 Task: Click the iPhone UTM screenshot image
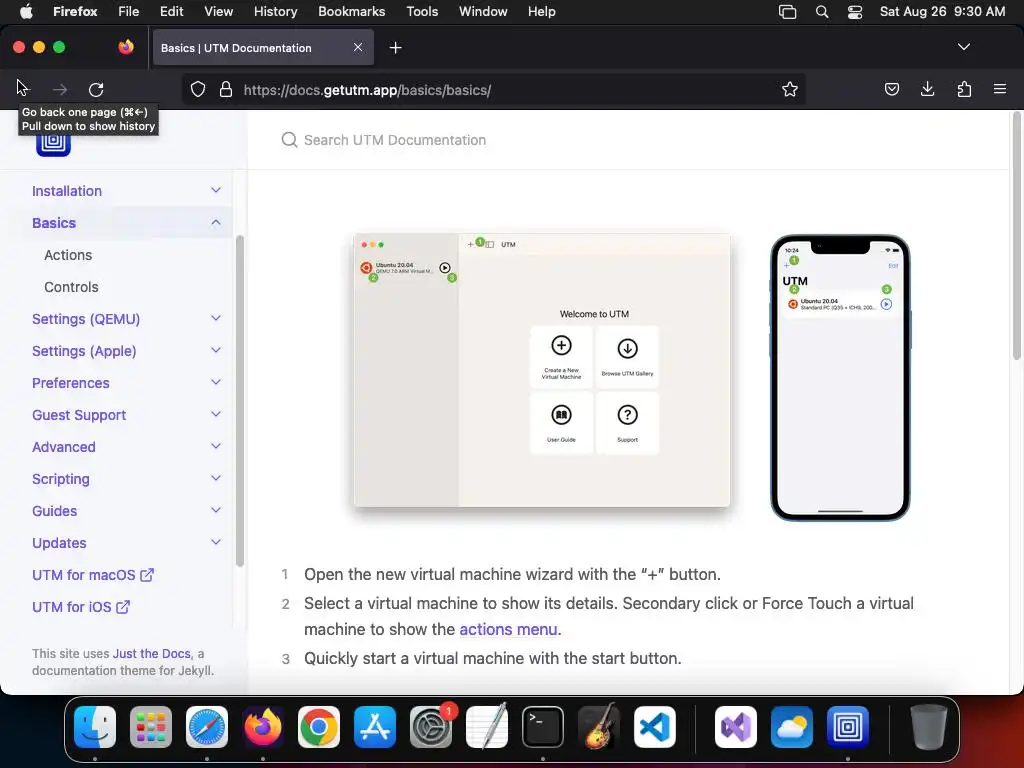click(x=840, y=377)
